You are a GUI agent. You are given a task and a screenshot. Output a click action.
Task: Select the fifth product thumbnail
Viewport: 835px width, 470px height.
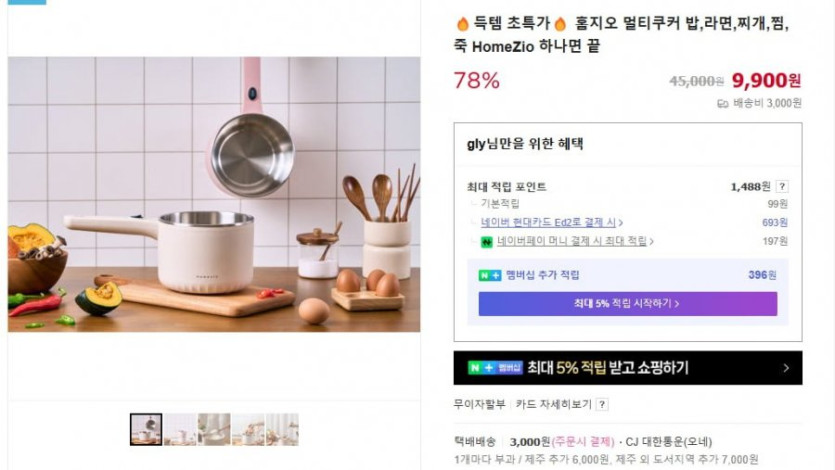[282, 429]
